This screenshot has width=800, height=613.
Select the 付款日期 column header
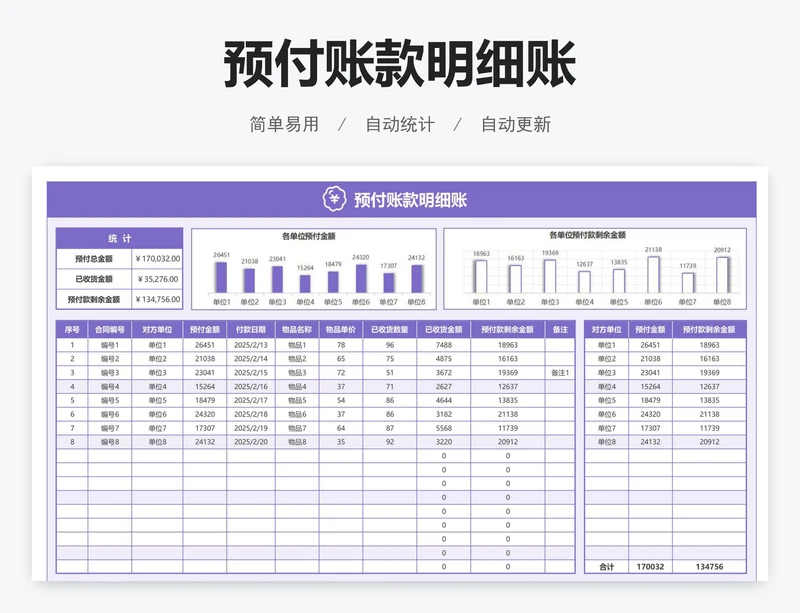pos(251,330)
